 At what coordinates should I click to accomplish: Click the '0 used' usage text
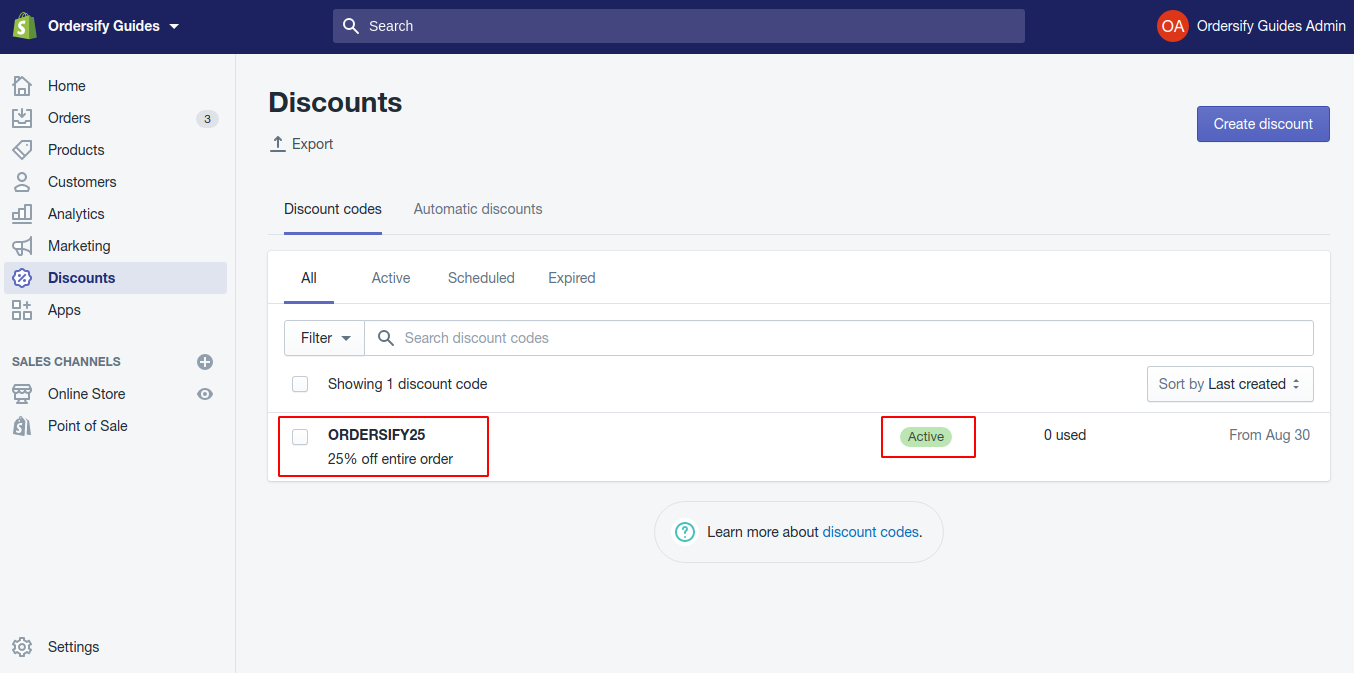pyautogui.click(x=1065, y=435)
